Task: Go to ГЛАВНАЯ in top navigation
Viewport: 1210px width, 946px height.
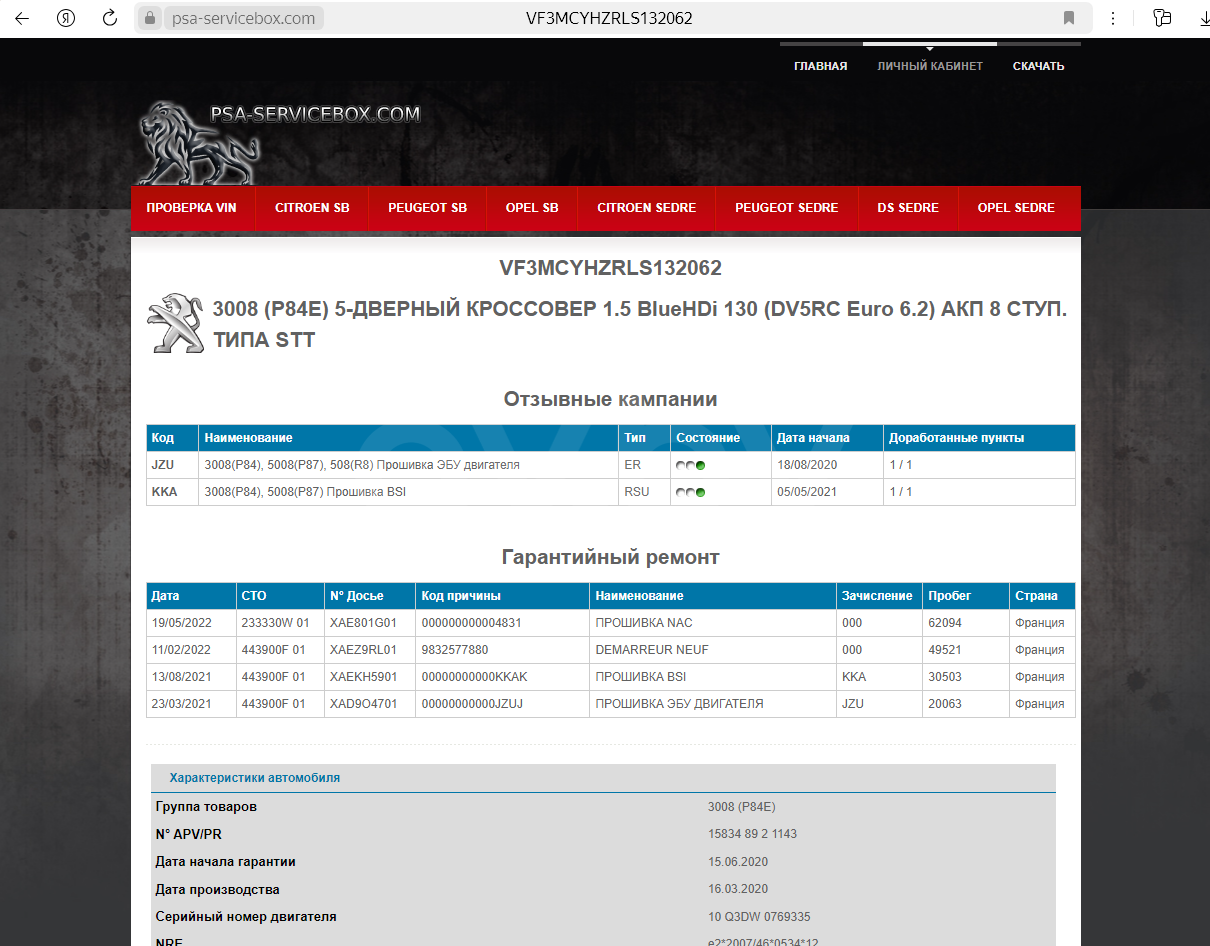Action: [x=820, y=66]
